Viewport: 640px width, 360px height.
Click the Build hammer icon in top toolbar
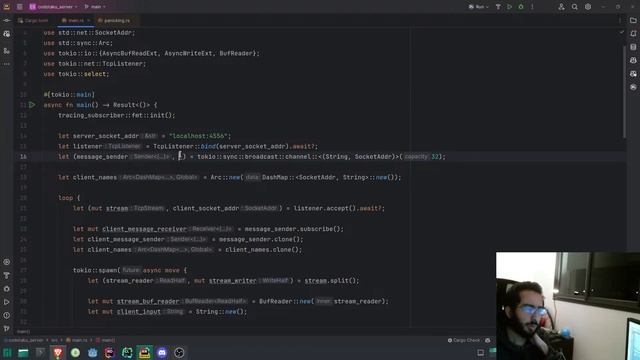[x=498, y=7]
